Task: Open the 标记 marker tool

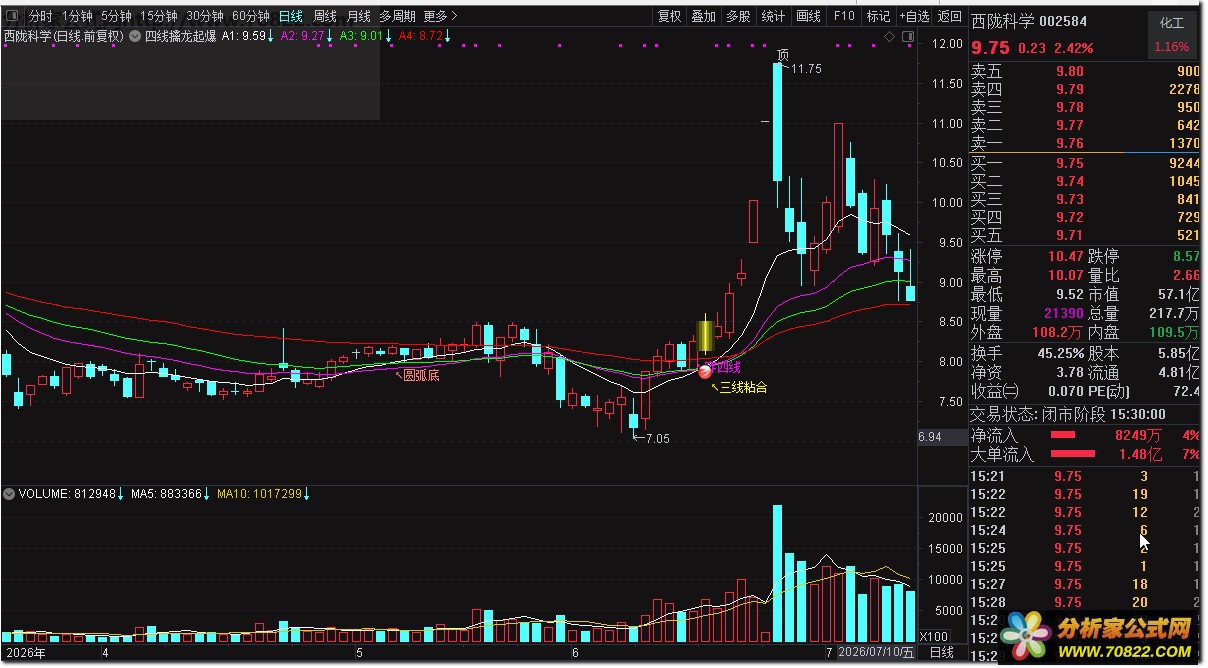Action: click(x=878, y=16)
